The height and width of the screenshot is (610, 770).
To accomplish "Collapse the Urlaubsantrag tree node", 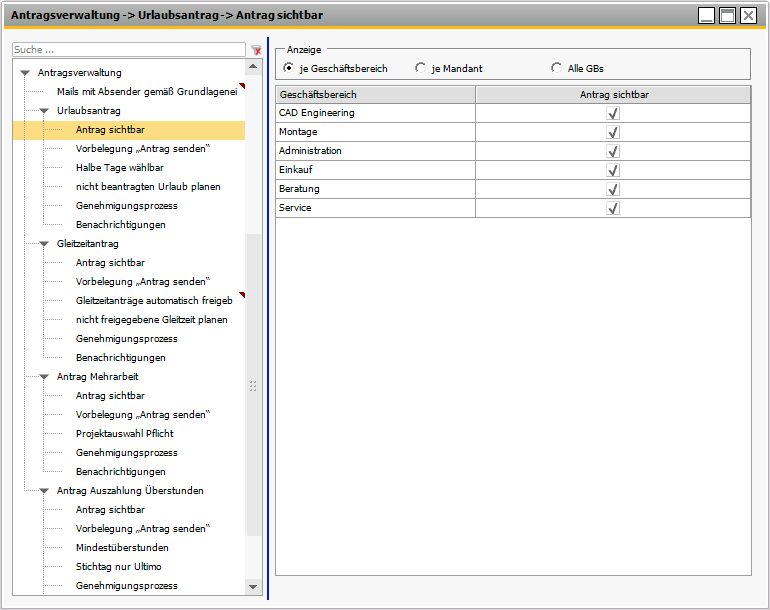I will tap(44, 111).
